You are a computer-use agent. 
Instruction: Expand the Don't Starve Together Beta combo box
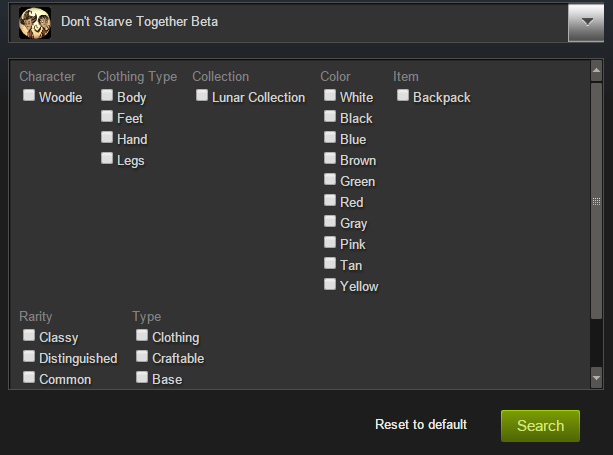300,22
